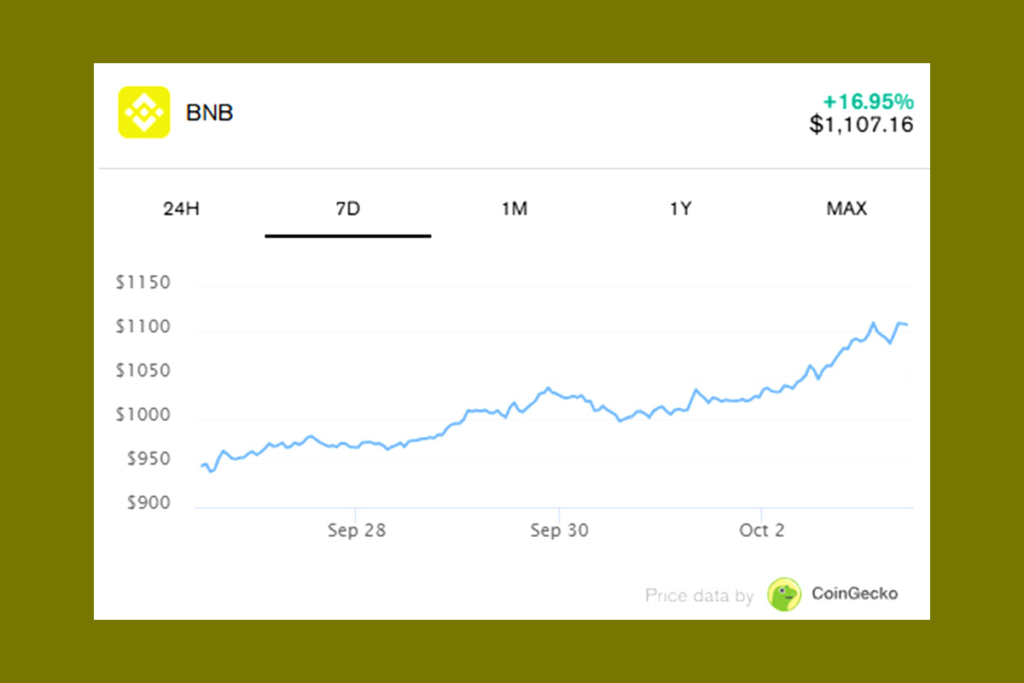The height and width of the screenshot is (683, 1024).
Task: Click the Sep 30 date marker
Action: tap(559, 530)
